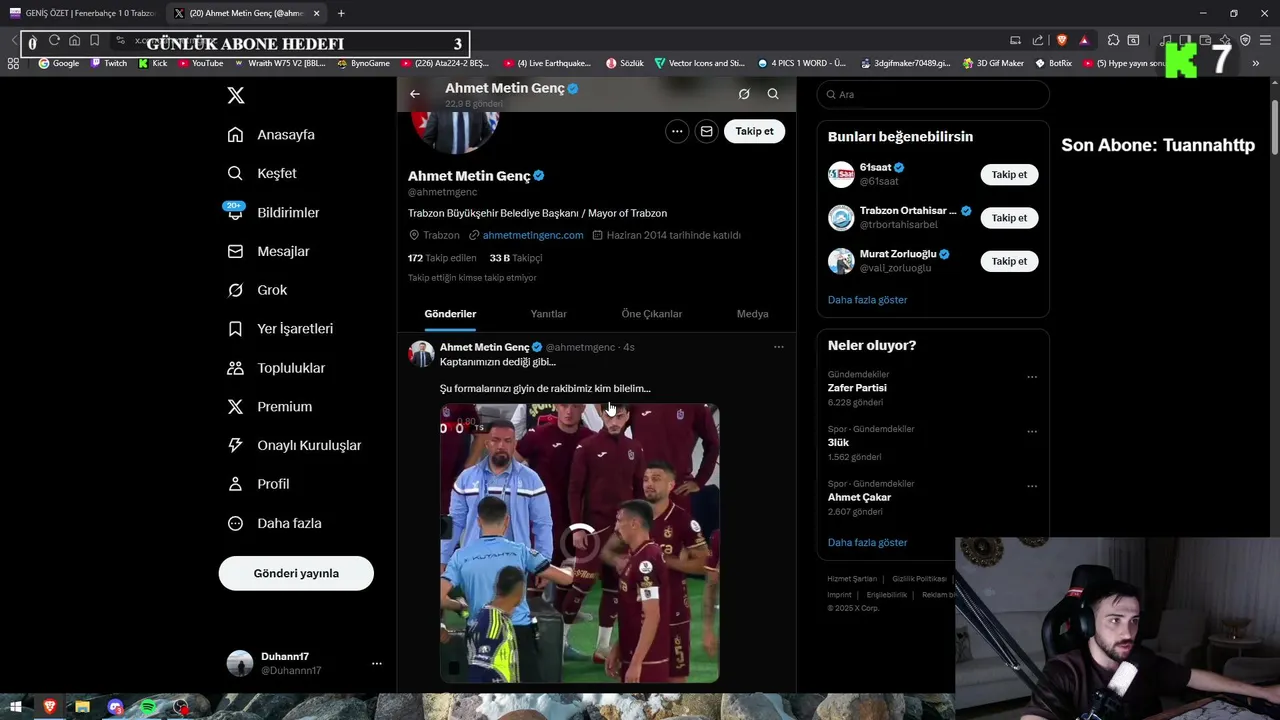The image size is (1280, 720).
Task: Switch to the Öne Çıkanlar tab
Action: 652,314
